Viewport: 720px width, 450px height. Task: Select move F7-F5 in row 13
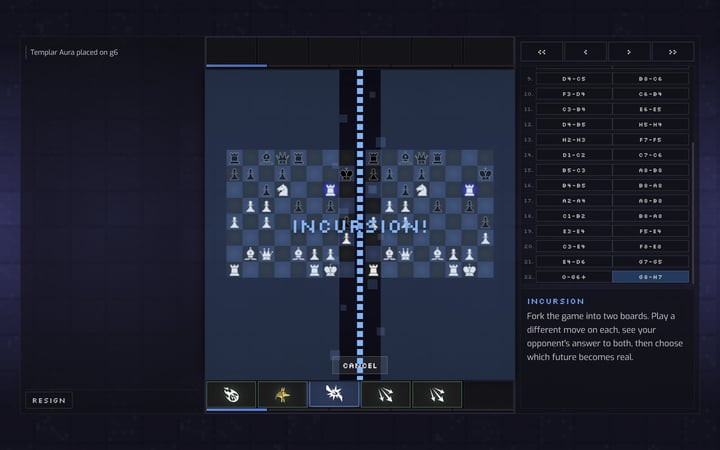pos(651,140)
